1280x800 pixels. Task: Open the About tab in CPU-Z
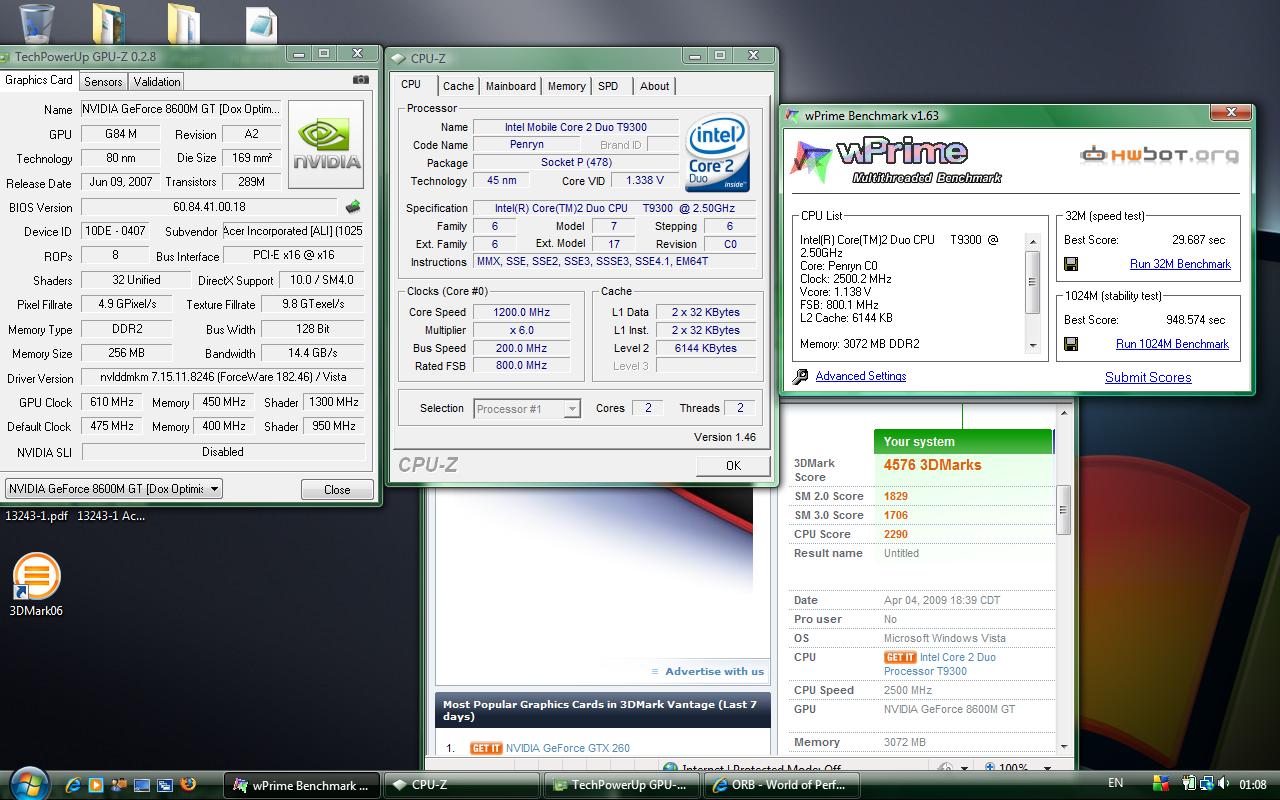(x=655, y=86)
